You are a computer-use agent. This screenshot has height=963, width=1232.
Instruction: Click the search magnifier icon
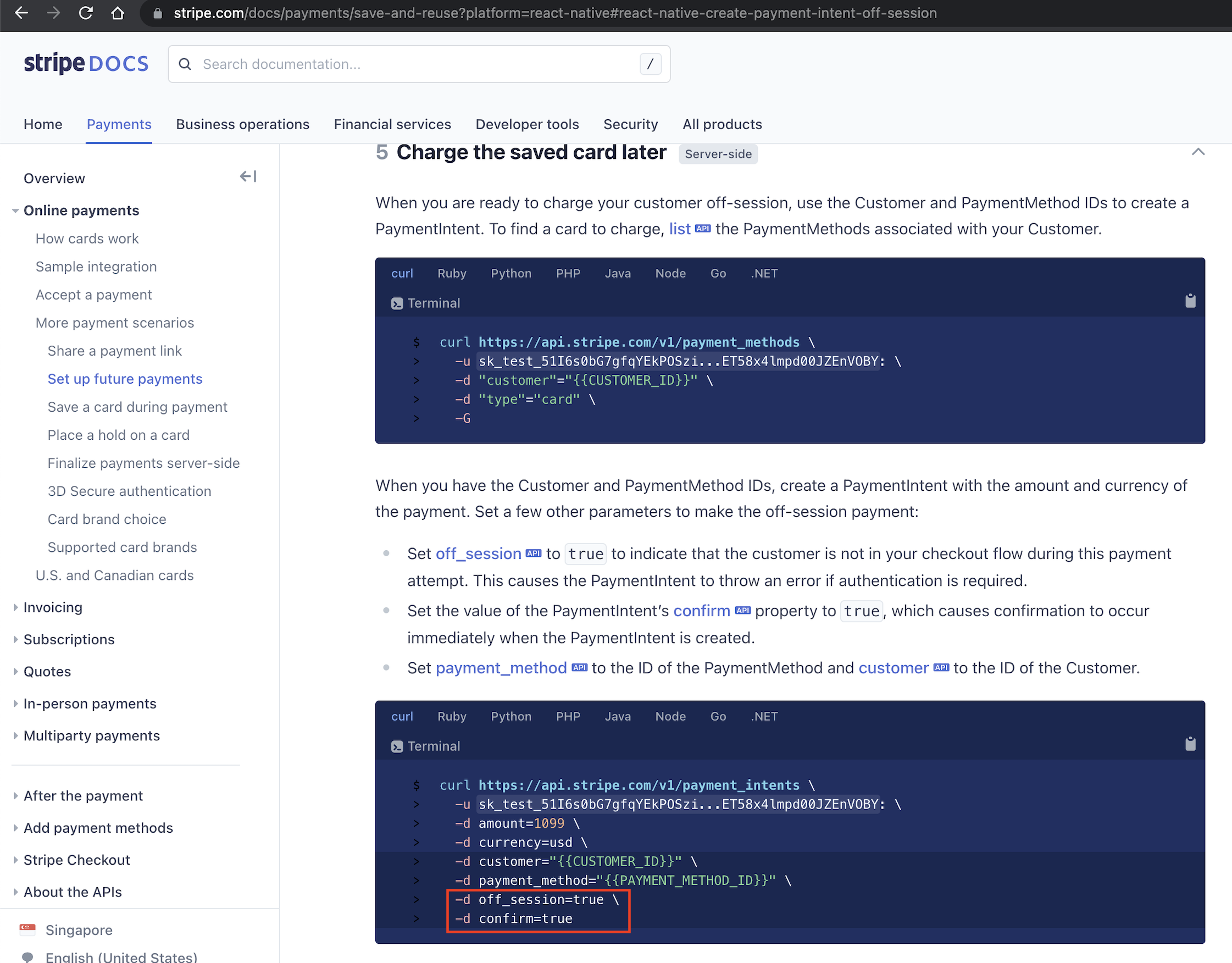click(x=185, y=64)
